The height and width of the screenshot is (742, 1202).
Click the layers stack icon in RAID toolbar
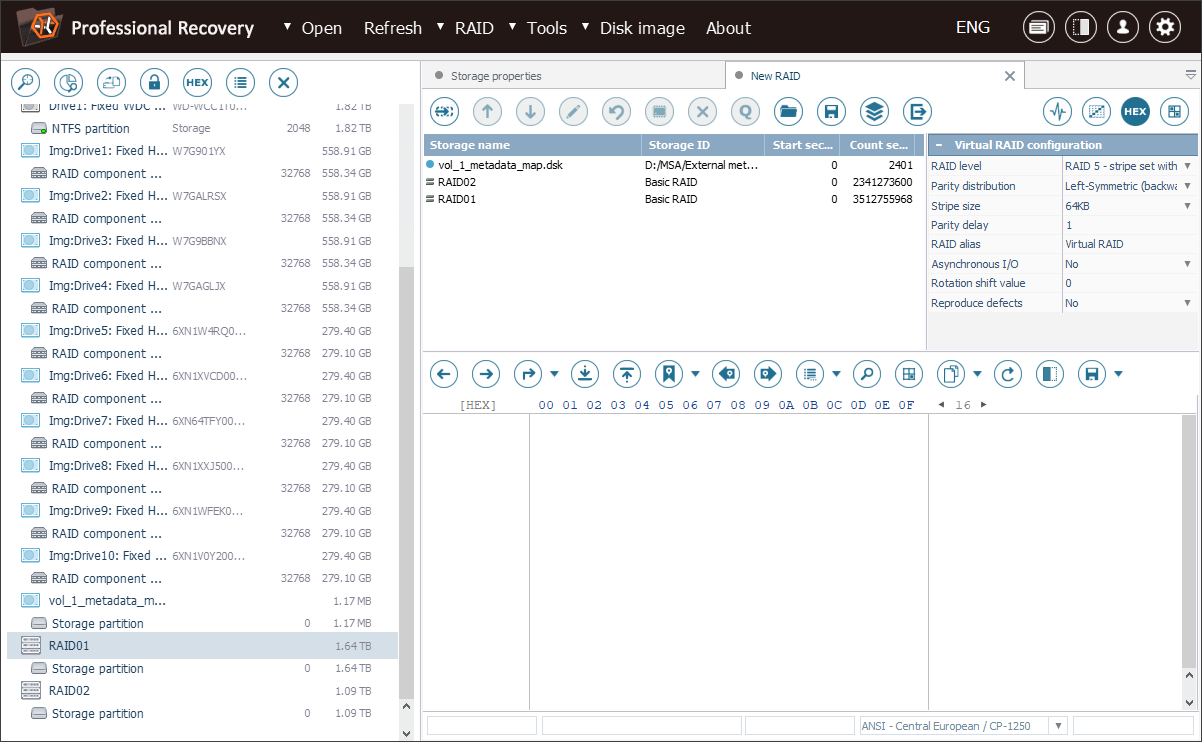(x=874, y=111)
